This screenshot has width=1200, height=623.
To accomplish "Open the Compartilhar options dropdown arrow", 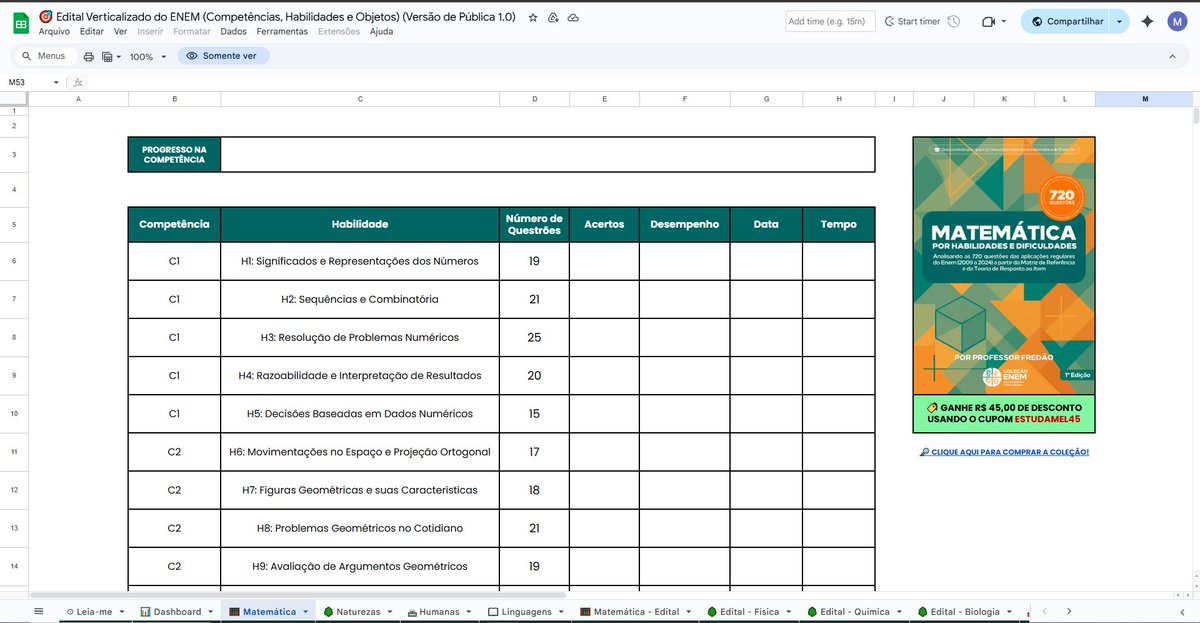I will pos(1119,21).
